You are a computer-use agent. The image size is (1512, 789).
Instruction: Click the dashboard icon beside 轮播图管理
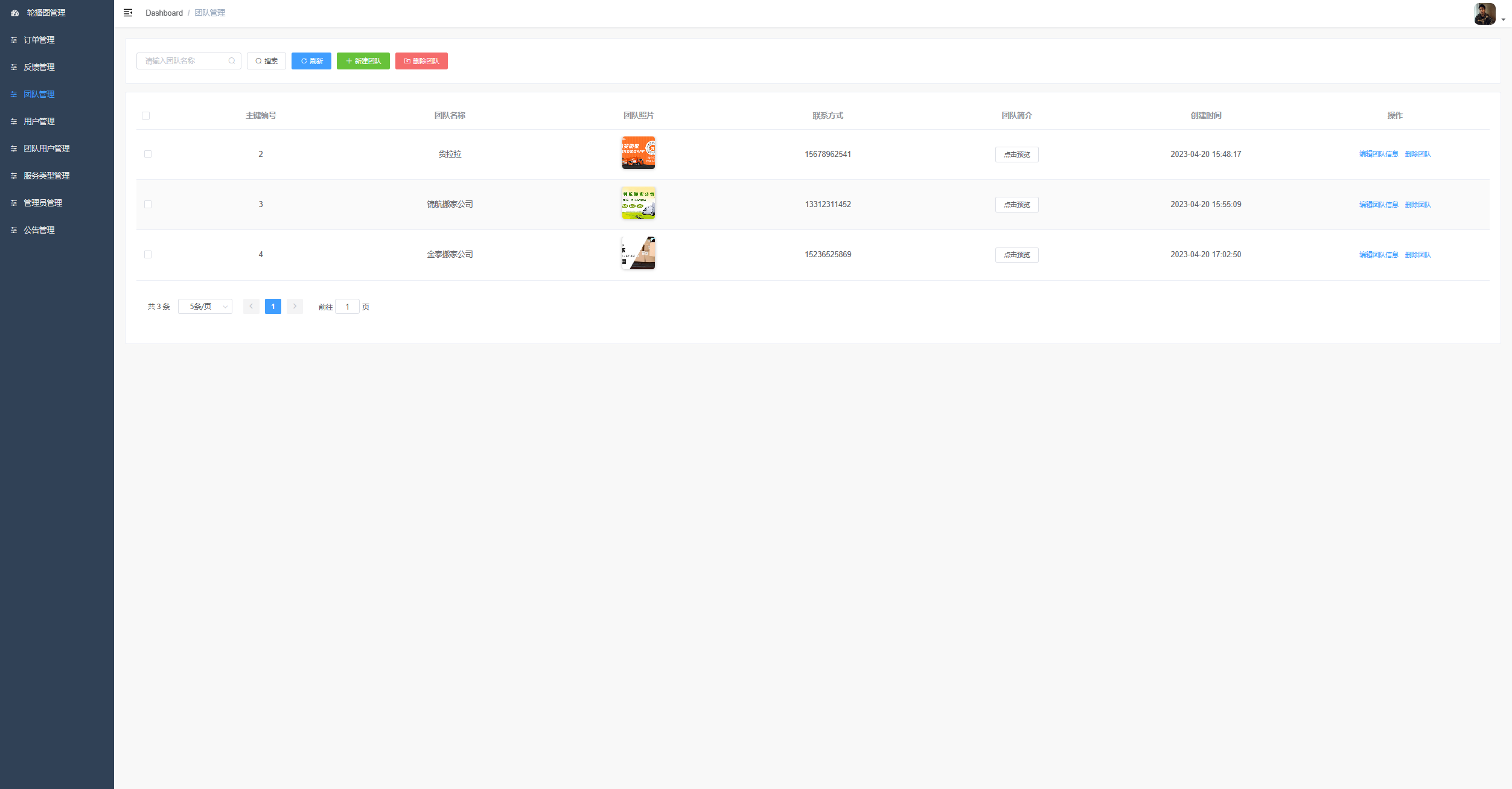pos(15,13)
